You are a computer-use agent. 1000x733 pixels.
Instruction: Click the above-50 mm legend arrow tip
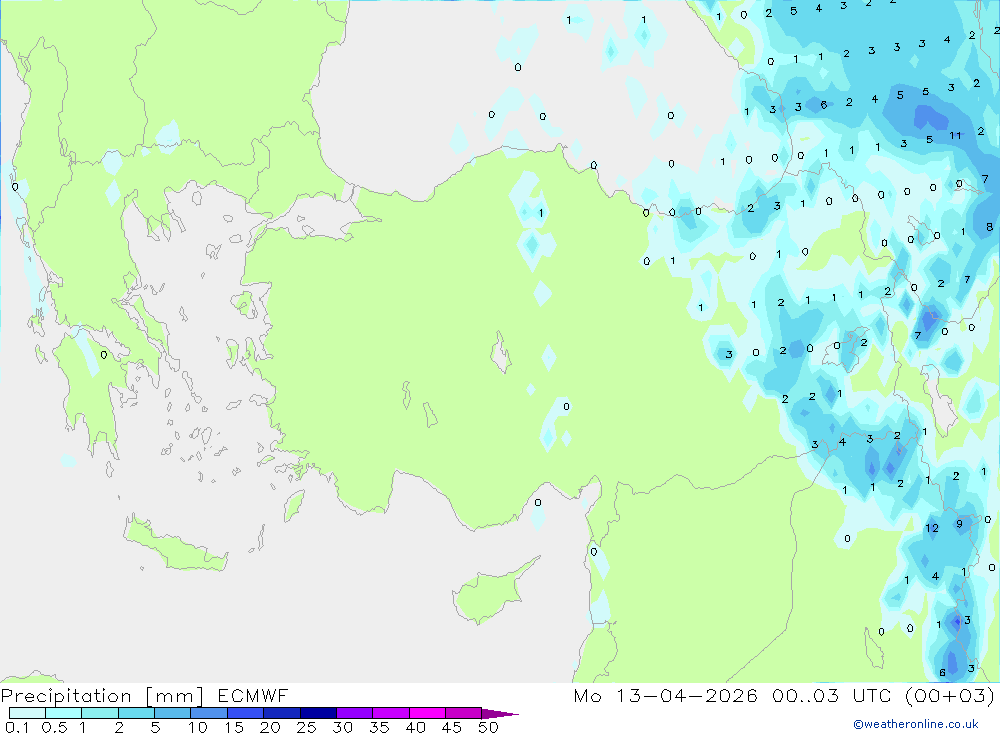pos(500,714)
